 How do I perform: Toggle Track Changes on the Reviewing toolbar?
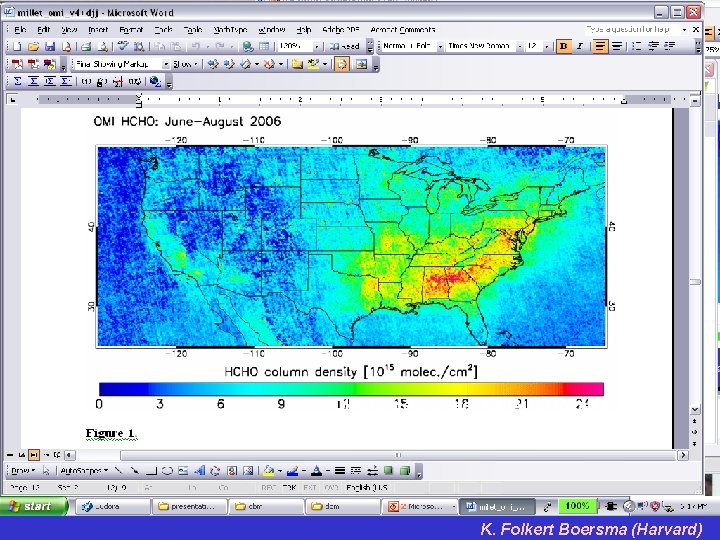342,64
